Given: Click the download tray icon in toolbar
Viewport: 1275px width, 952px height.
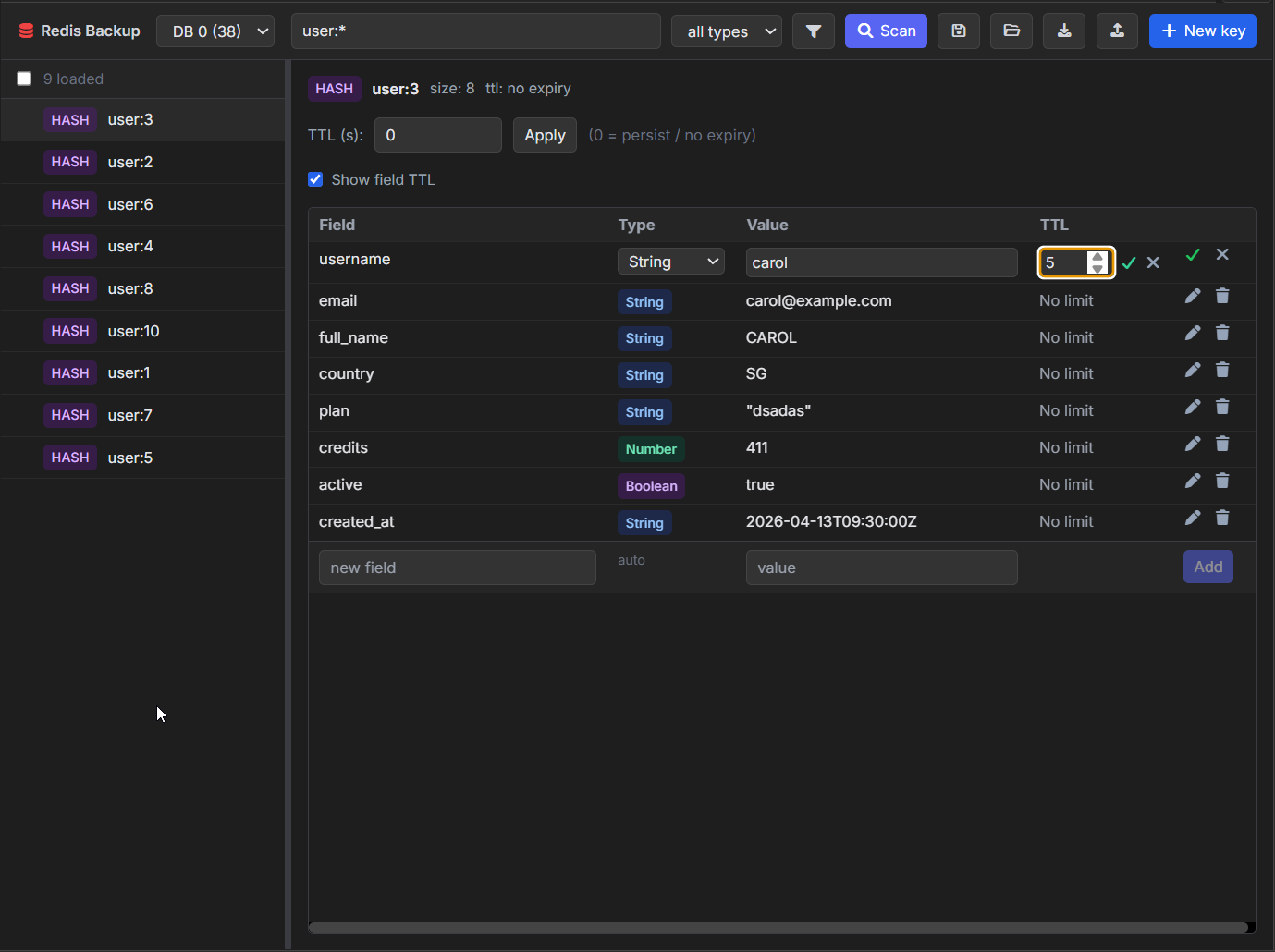Looking at the screenshot, I should [1064, 31].
